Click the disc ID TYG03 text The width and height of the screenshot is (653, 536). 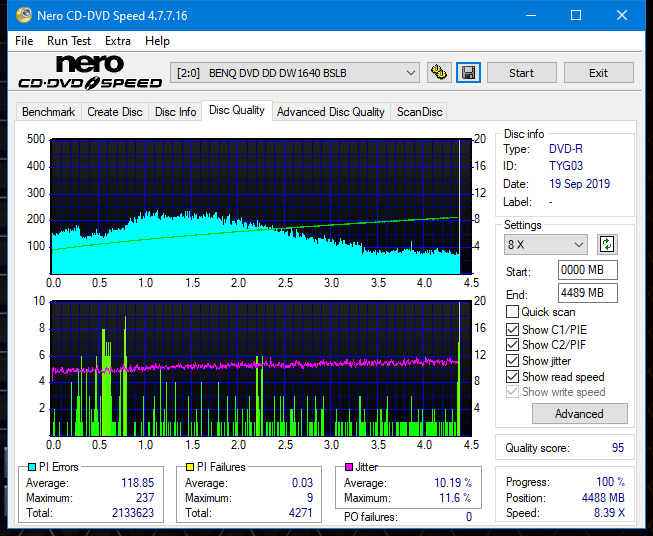point(566,166)
